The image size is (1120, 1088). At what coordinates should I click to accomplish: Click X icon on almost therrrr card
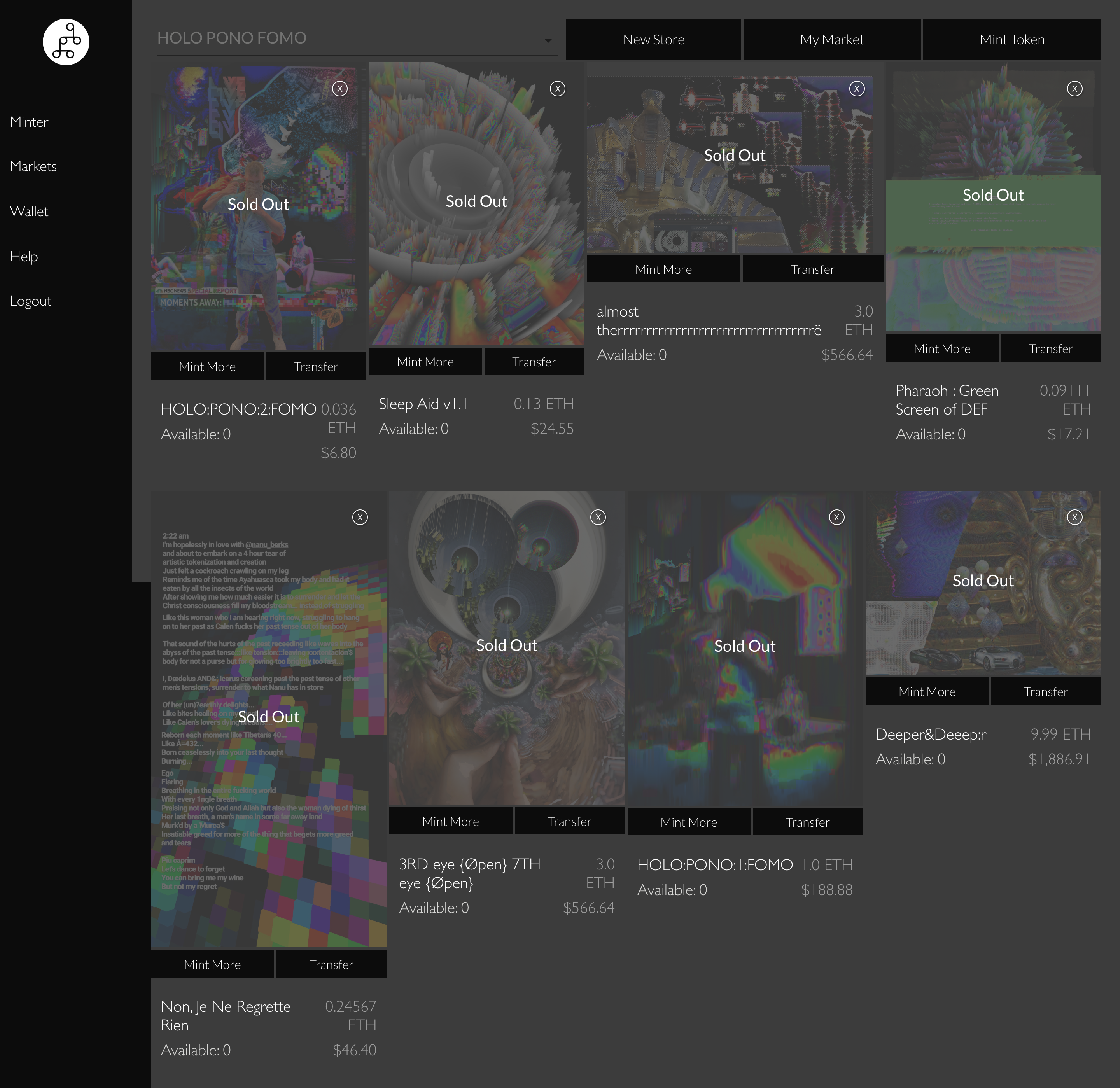pyautogui.click(x=857, y=89)
